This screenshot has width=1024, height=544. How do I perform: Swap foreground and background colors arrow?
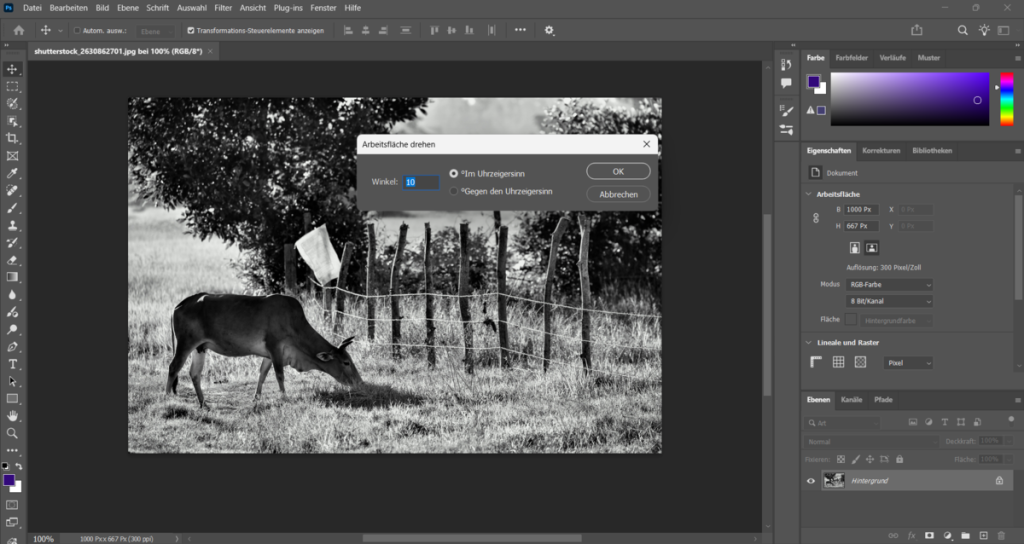pyautogui.click(x=18, y=466)
